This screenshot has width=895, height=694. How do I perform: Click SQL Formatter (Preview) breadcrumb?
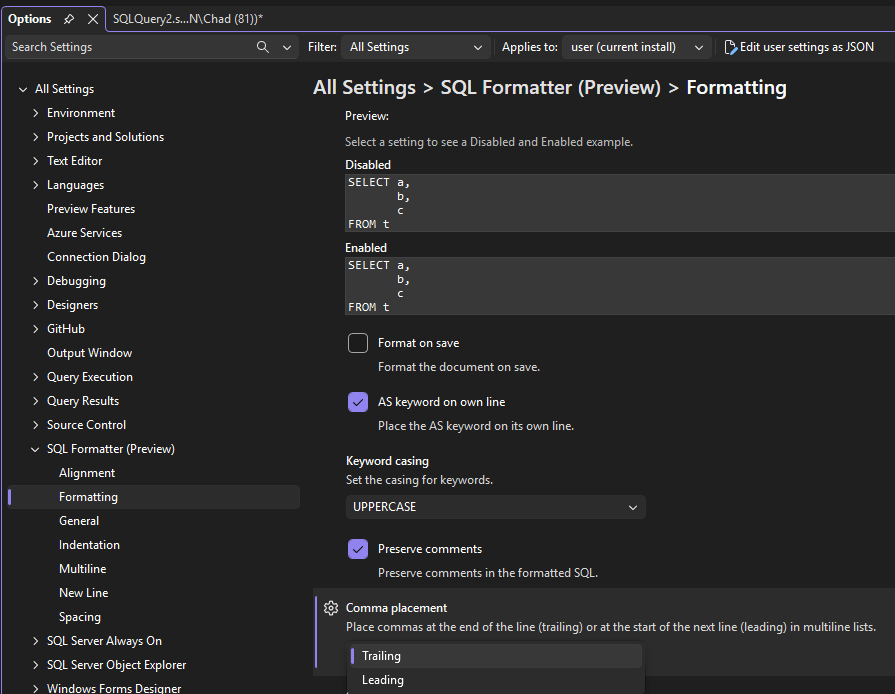click(550, 87)
